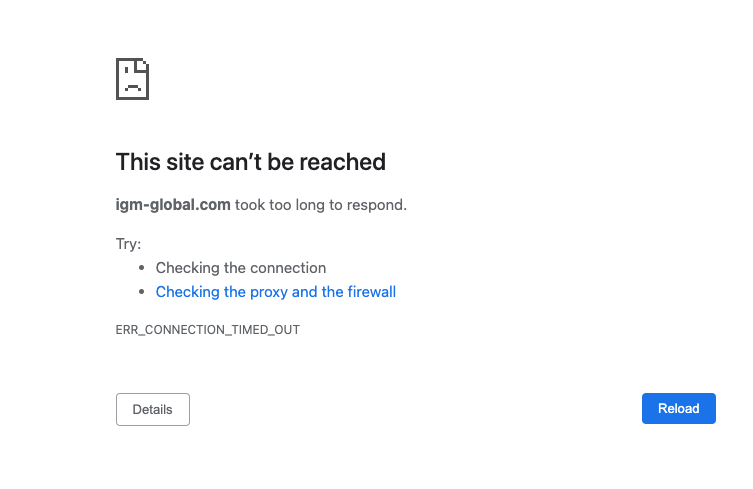The height and width of the screenshot is (489, 753).
Task: Click the "took too long to respond" text
Action: click(x=321, y=205)
